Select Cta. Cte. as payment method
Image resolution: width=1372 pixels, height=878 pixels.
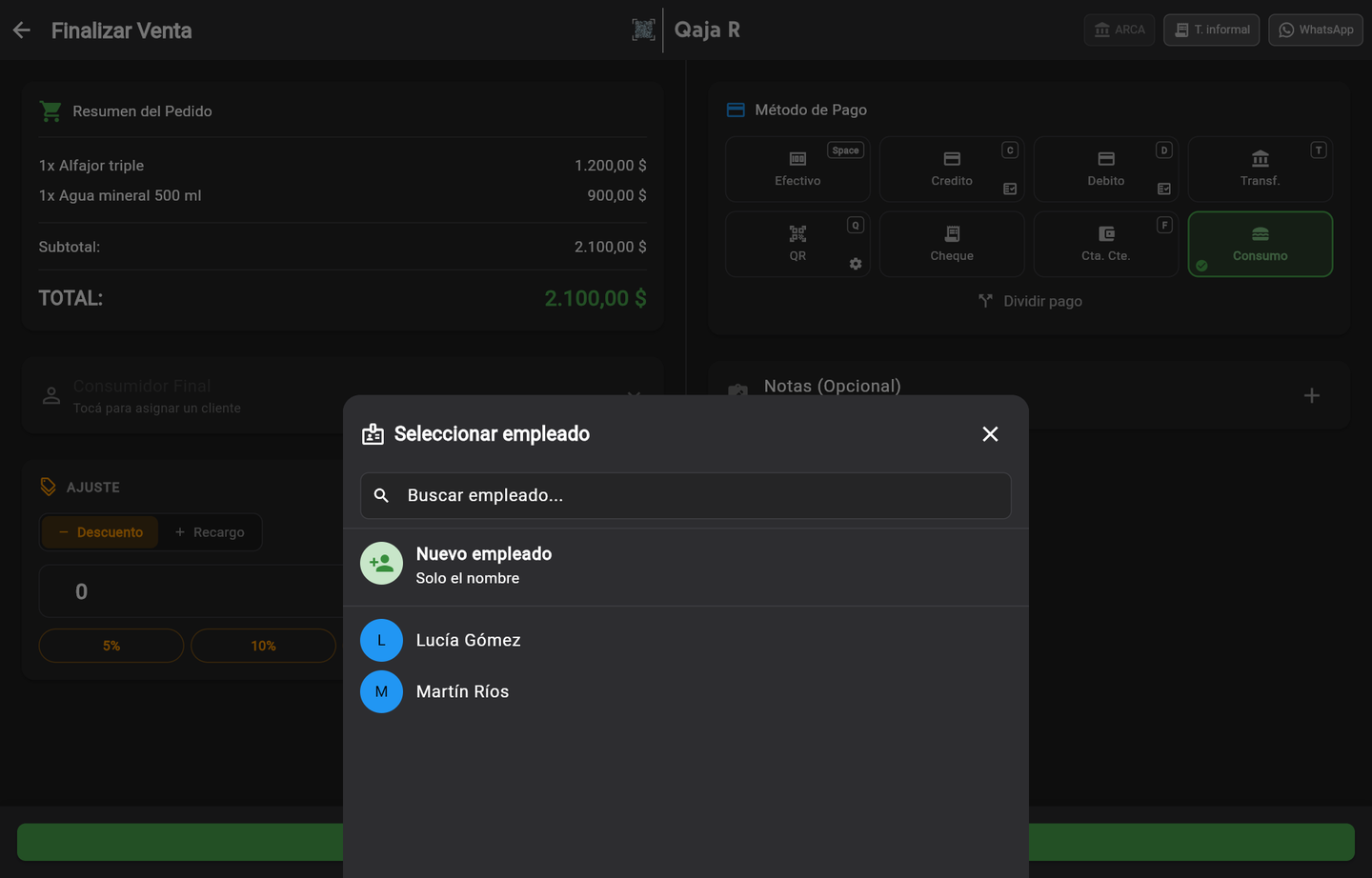1106,244
